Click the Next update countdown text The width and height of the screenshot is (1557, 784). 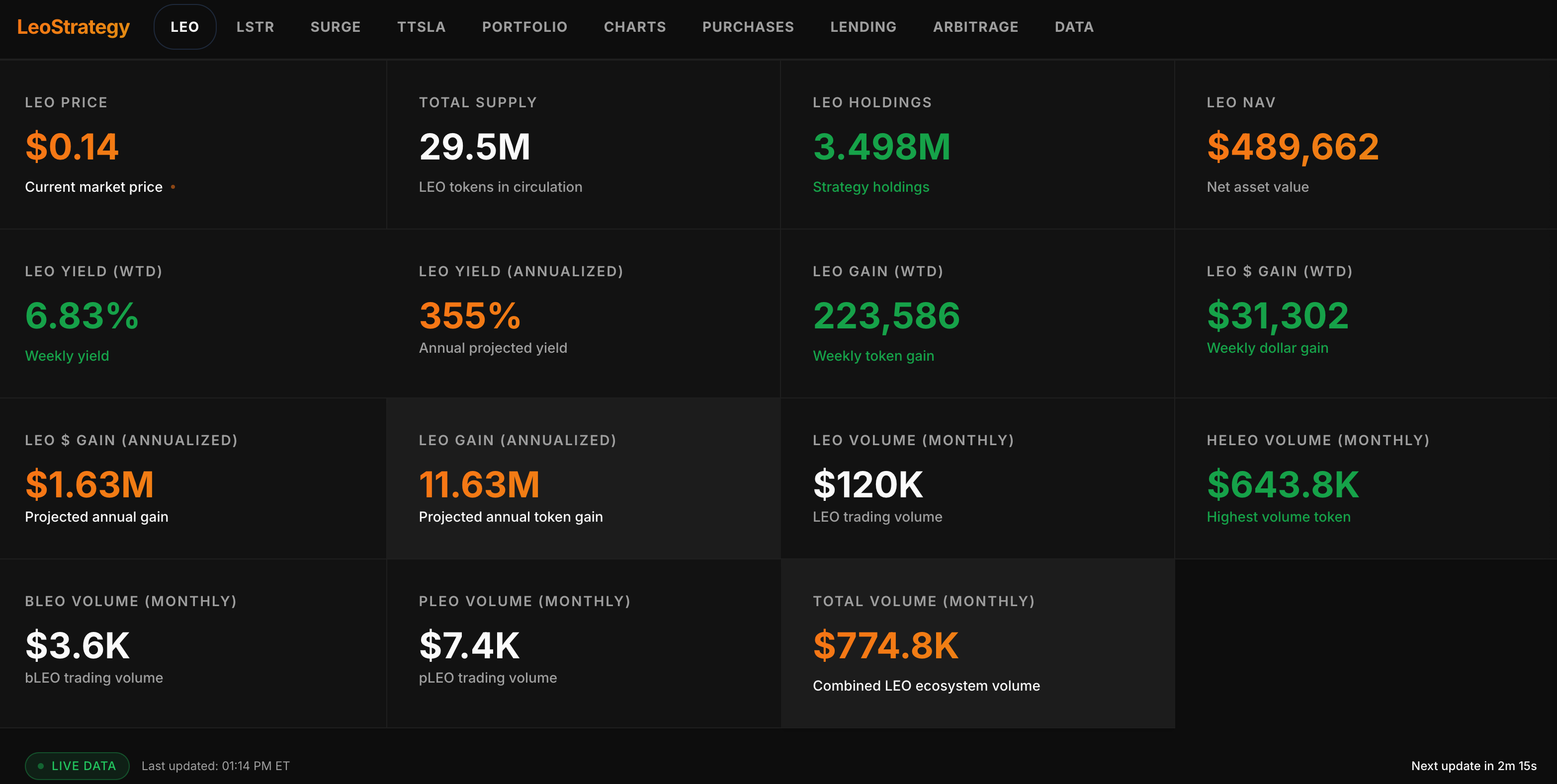point(1473,765)
